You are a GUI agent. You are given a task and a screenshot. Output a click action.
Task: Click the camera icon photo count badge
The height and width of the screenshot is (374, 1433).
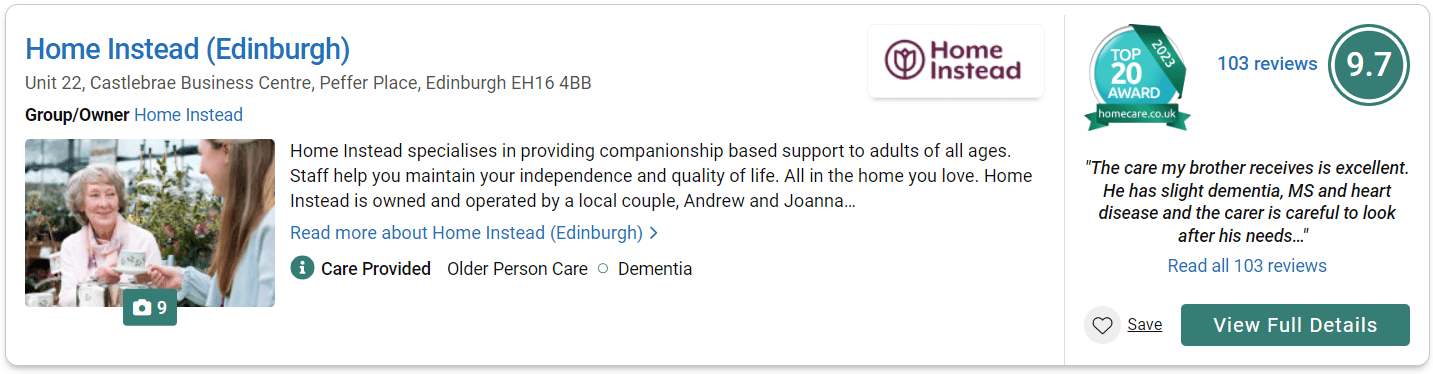pos(150,308)
